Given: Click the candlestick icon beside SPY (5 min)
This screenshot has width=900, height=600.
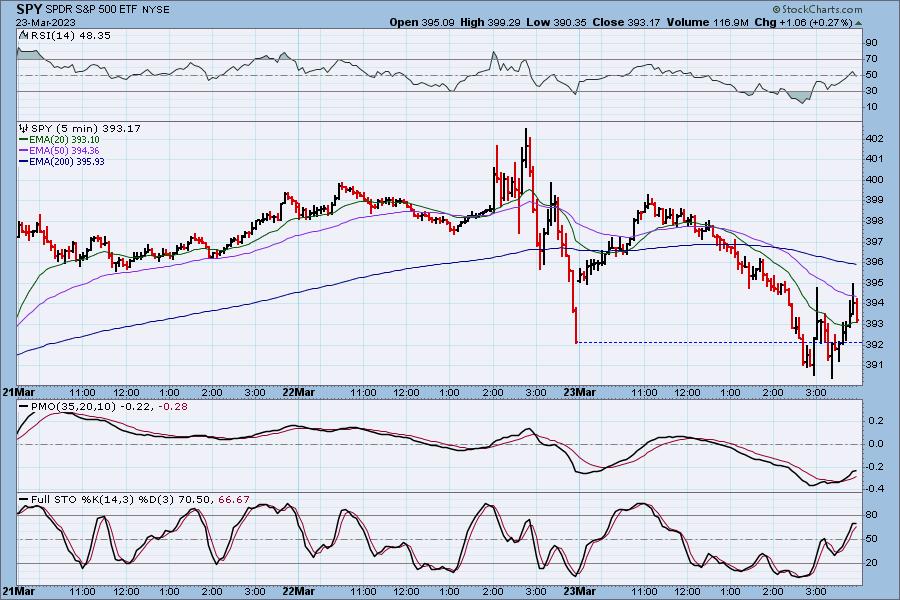Looking at the screenshot, I should coord(24,129).
